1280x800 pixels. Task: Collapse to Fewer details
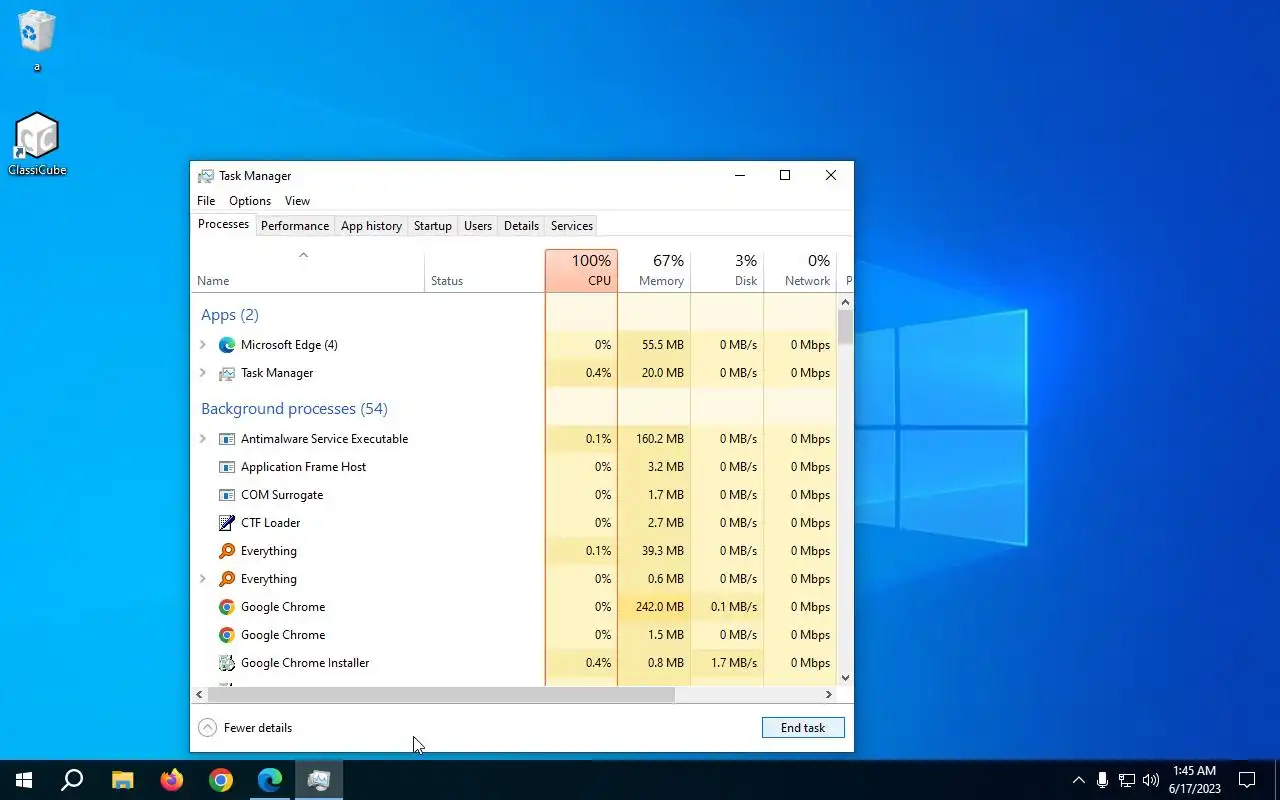pyautogui.click(x=245, y=728)
